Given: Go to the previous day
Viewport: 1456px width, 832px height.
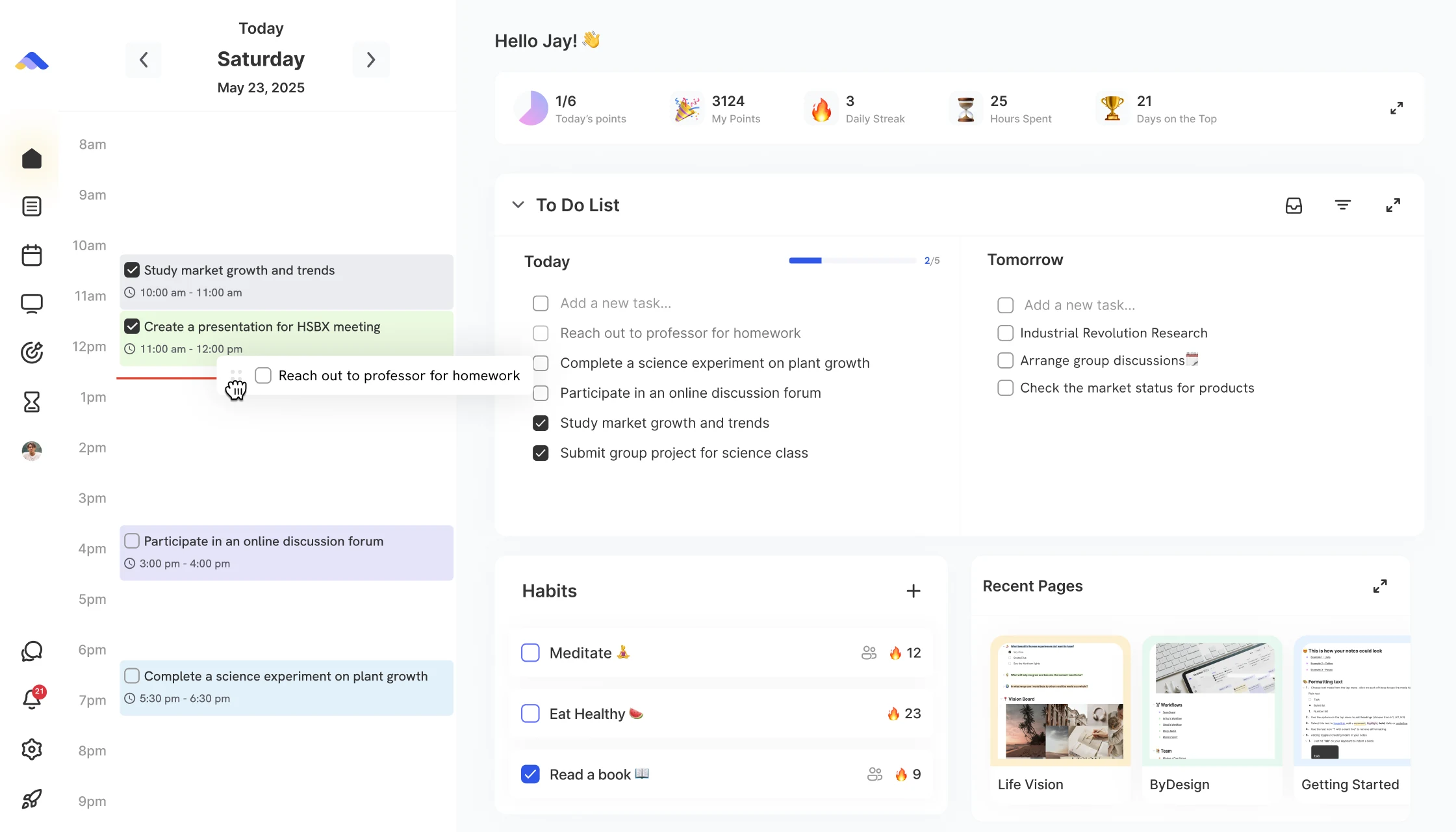Looking at the screenshot, I should [x=144, y=60].
